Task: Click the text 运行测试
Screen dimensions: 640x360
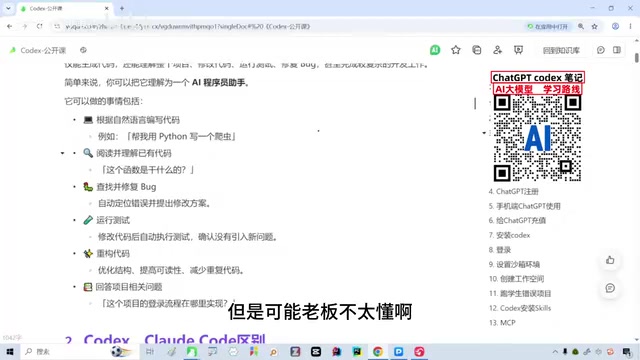Action: point(113,220)
